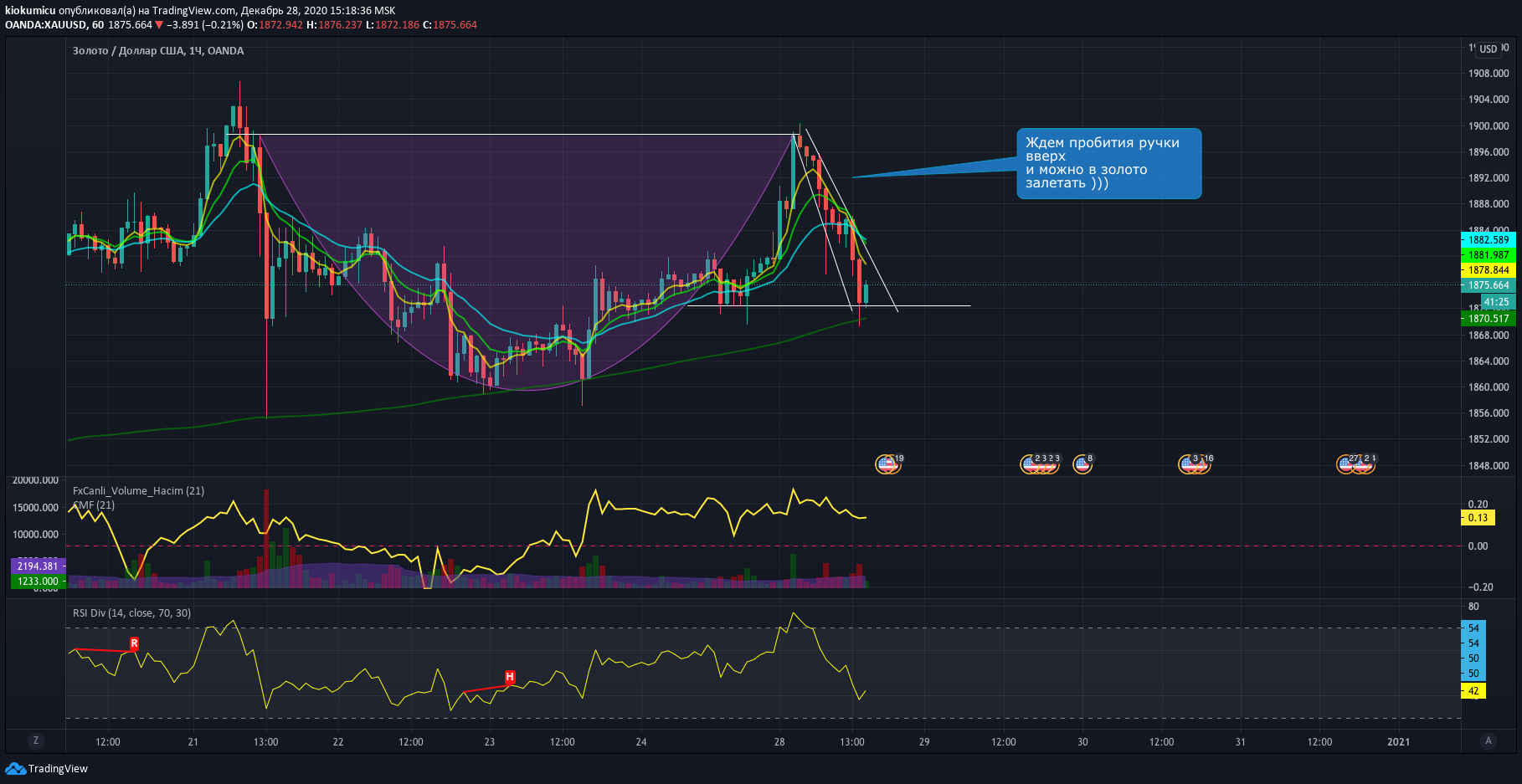Click the 1875.664 last price label on the axis
1522x784 pixels.
1489,285
